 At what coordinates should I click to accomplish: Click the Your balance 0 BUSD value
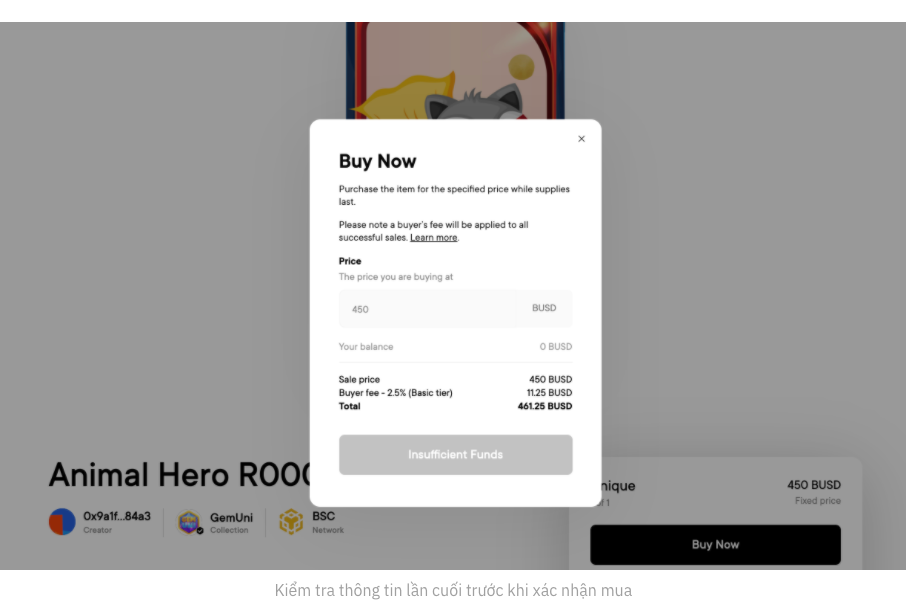556,347
